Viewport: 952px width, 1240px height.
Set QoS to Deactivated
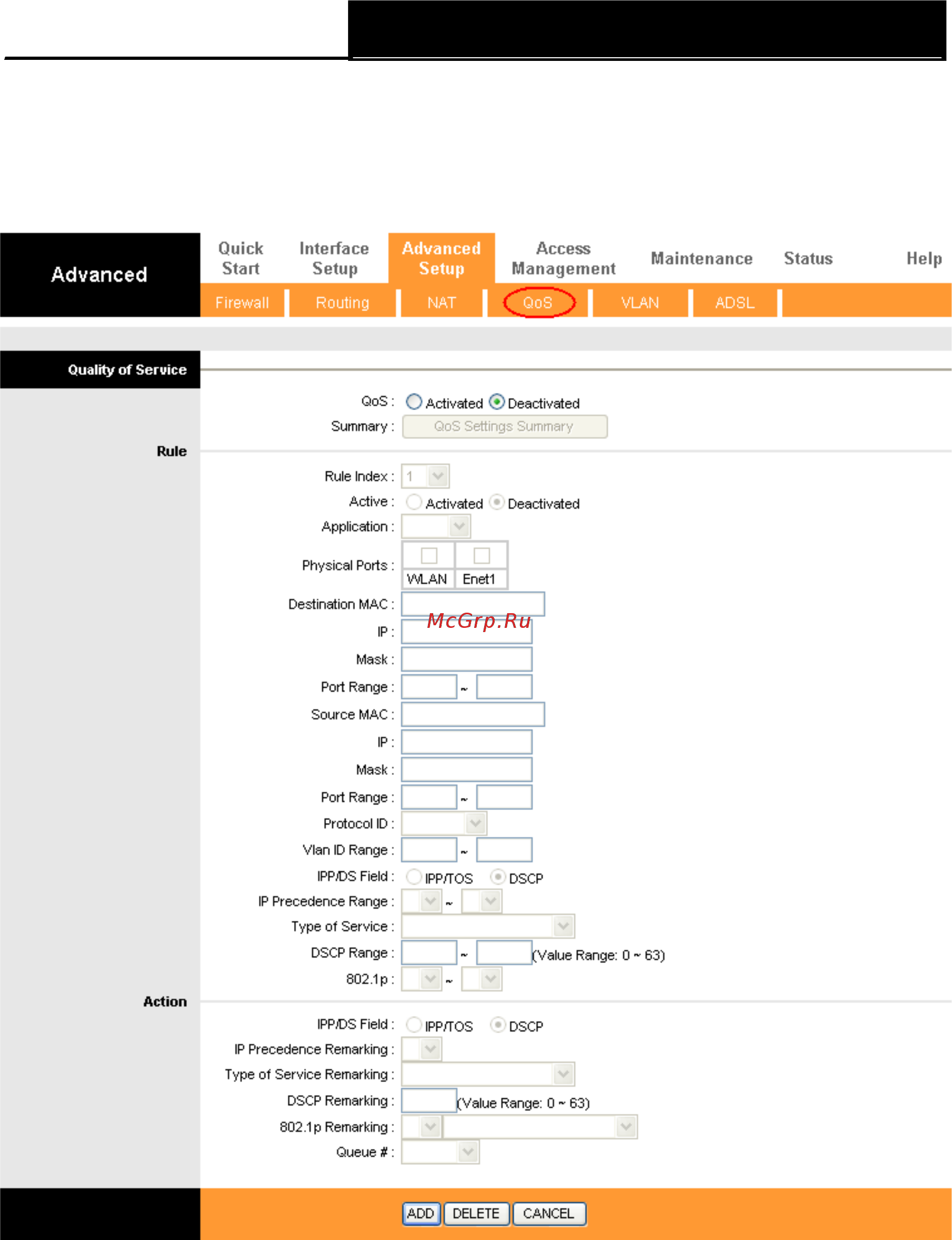[496, 402]
